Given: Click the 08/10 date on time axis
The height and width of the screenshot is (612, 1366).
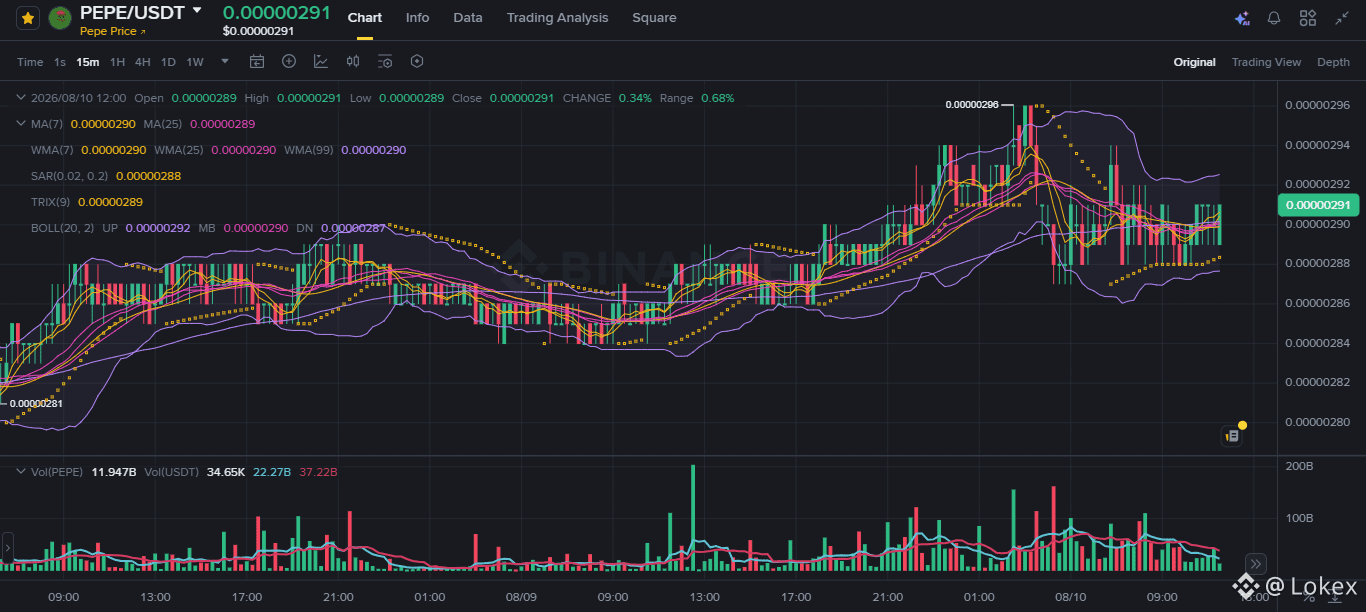Looking at the screenshot, I should point(1071,597).
